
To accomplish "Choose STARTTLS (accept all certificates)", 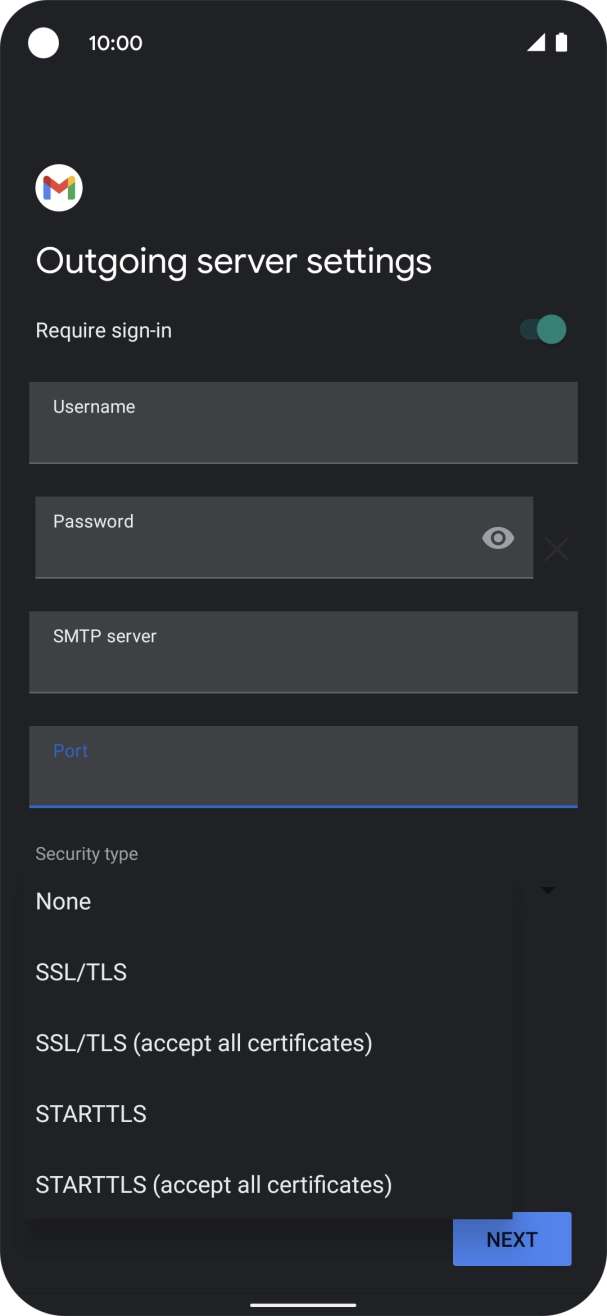I will pos(214,1185).
